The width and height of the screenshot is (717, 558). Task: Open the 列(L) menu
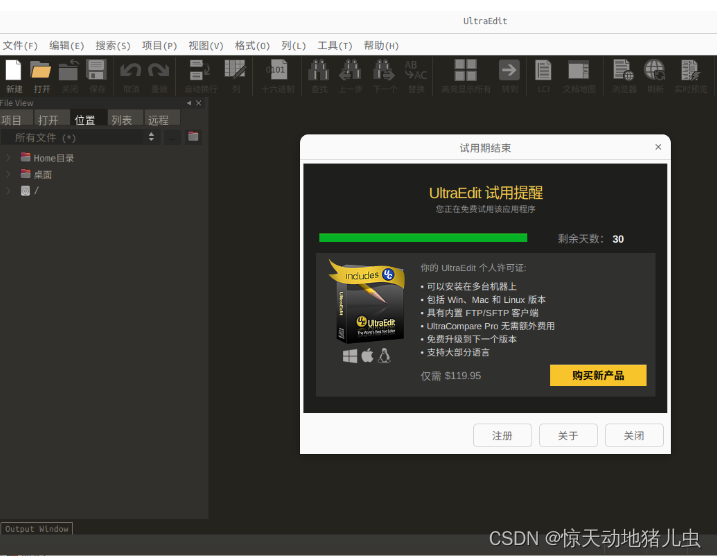(x=294, y=46)
